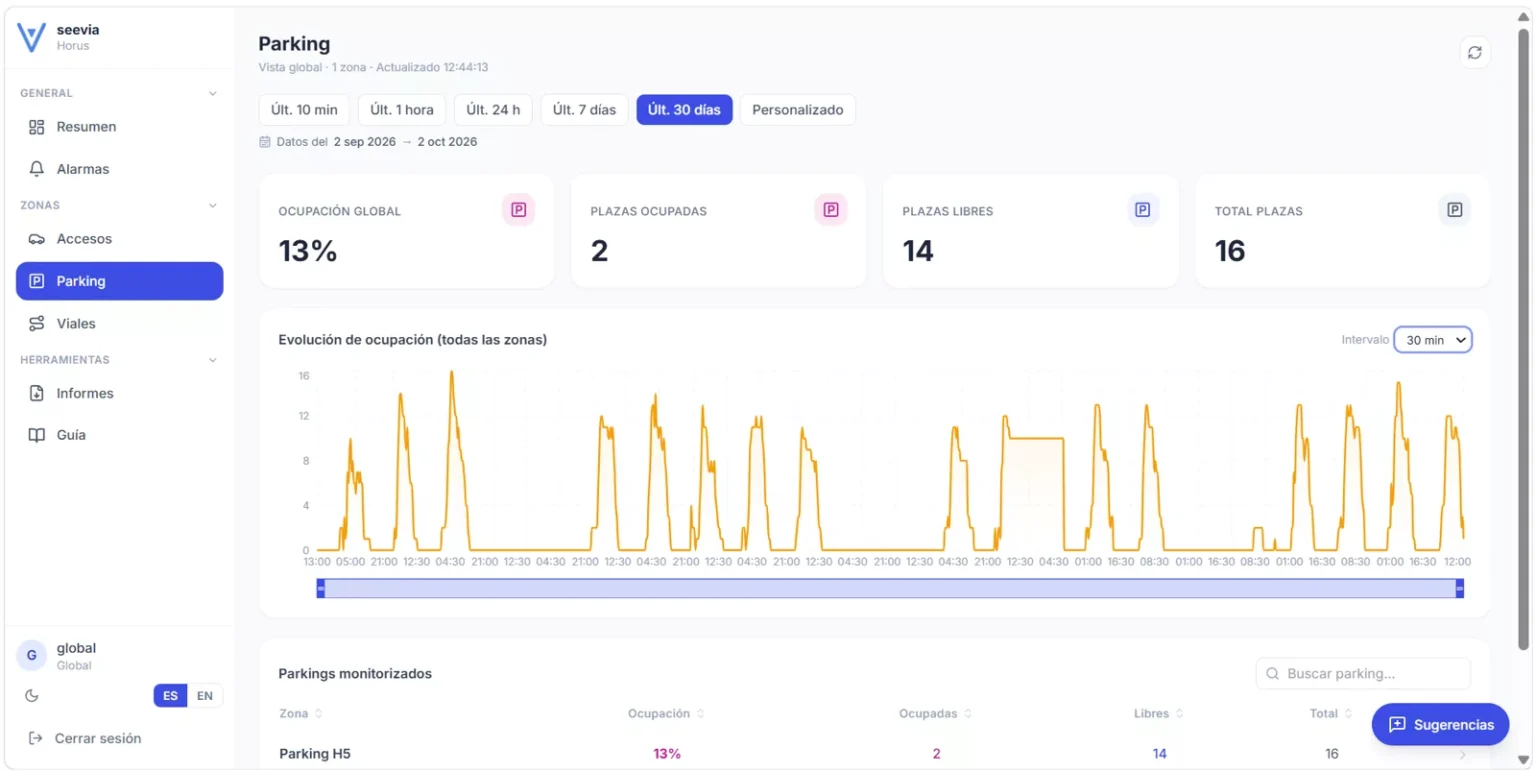Click the parking icon on Plazas Ocupadas card
1536x772 pixels.
click(830, 210)
